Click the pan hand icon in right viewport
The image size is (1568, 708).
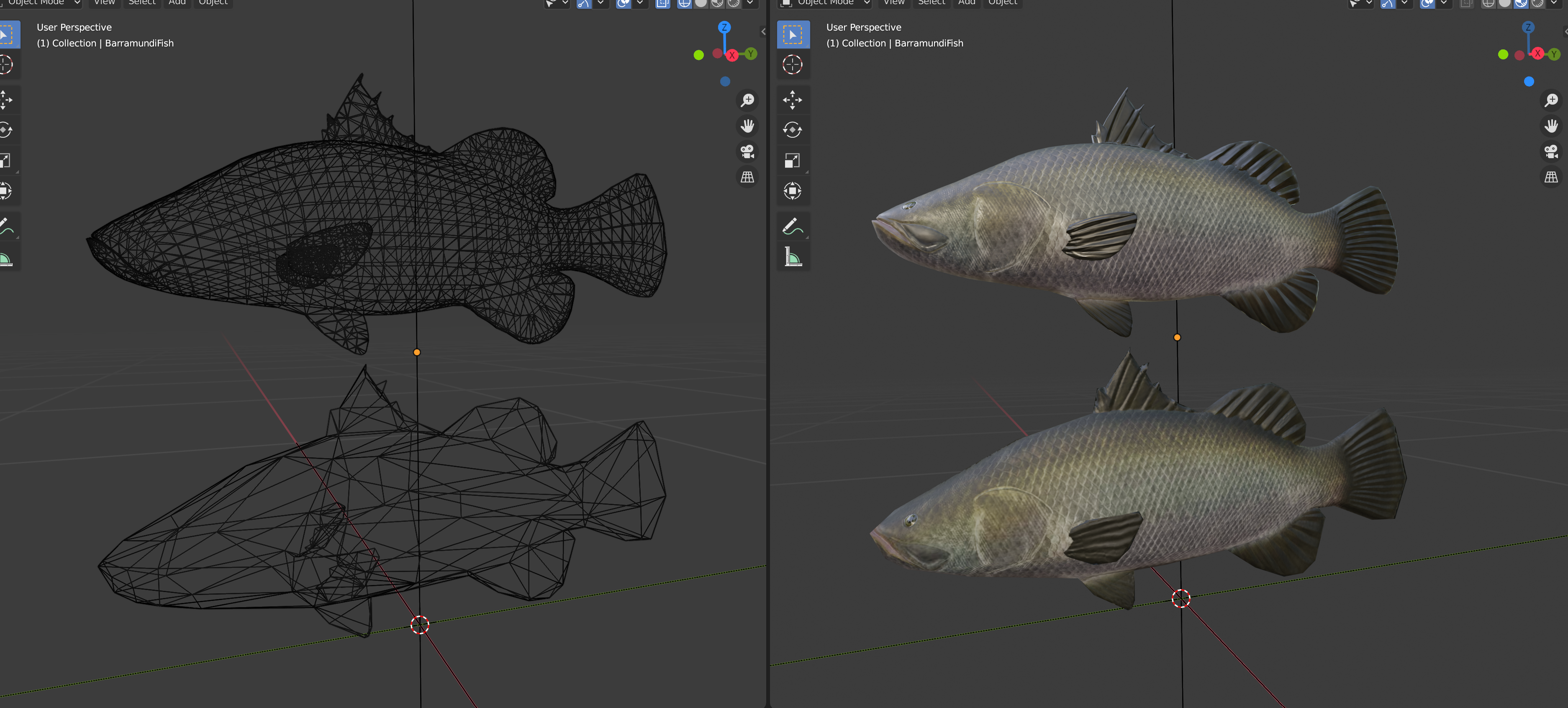click(1551, 126)
